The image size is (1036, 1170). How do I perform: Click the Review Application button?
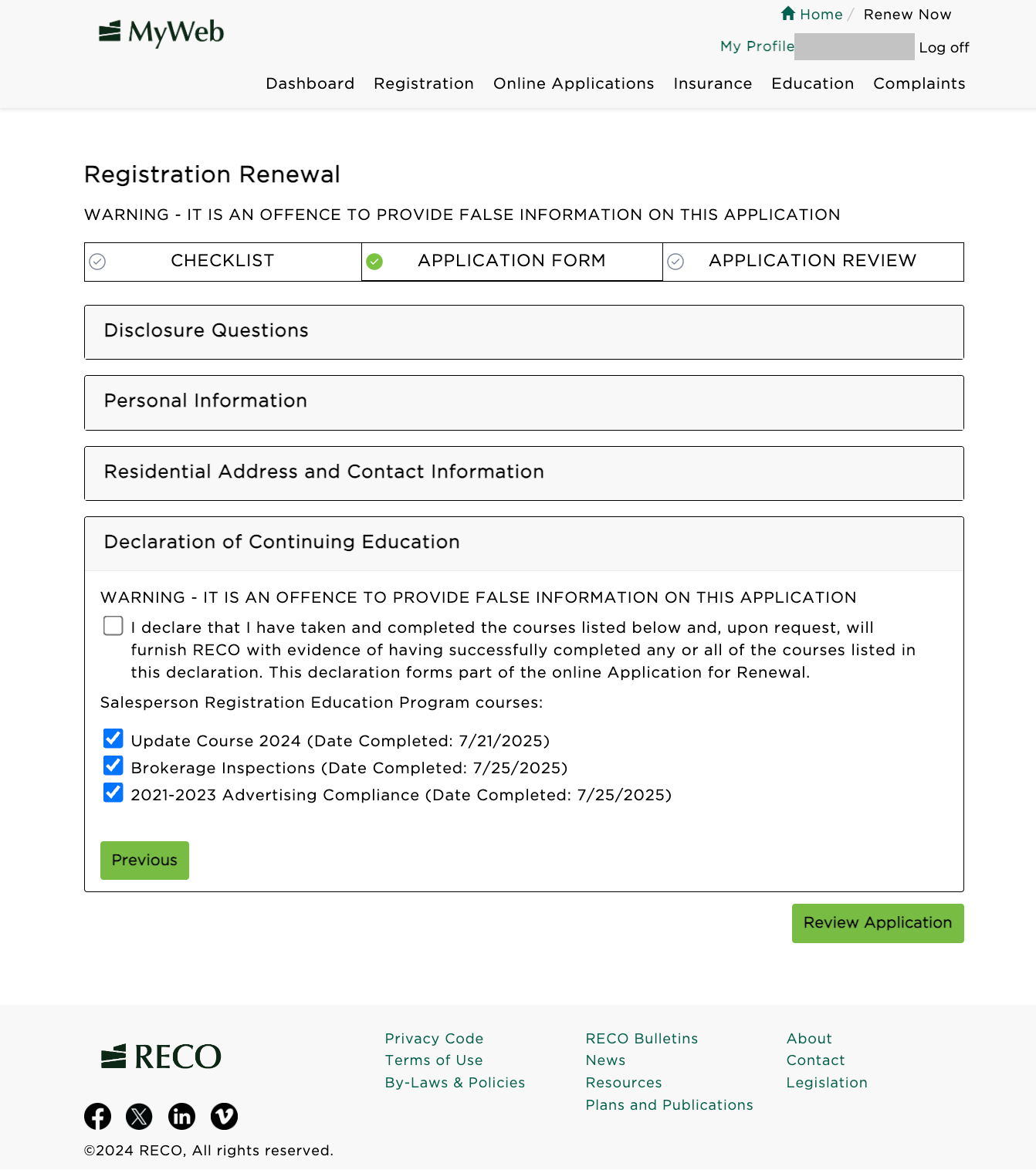pos(877,923)
